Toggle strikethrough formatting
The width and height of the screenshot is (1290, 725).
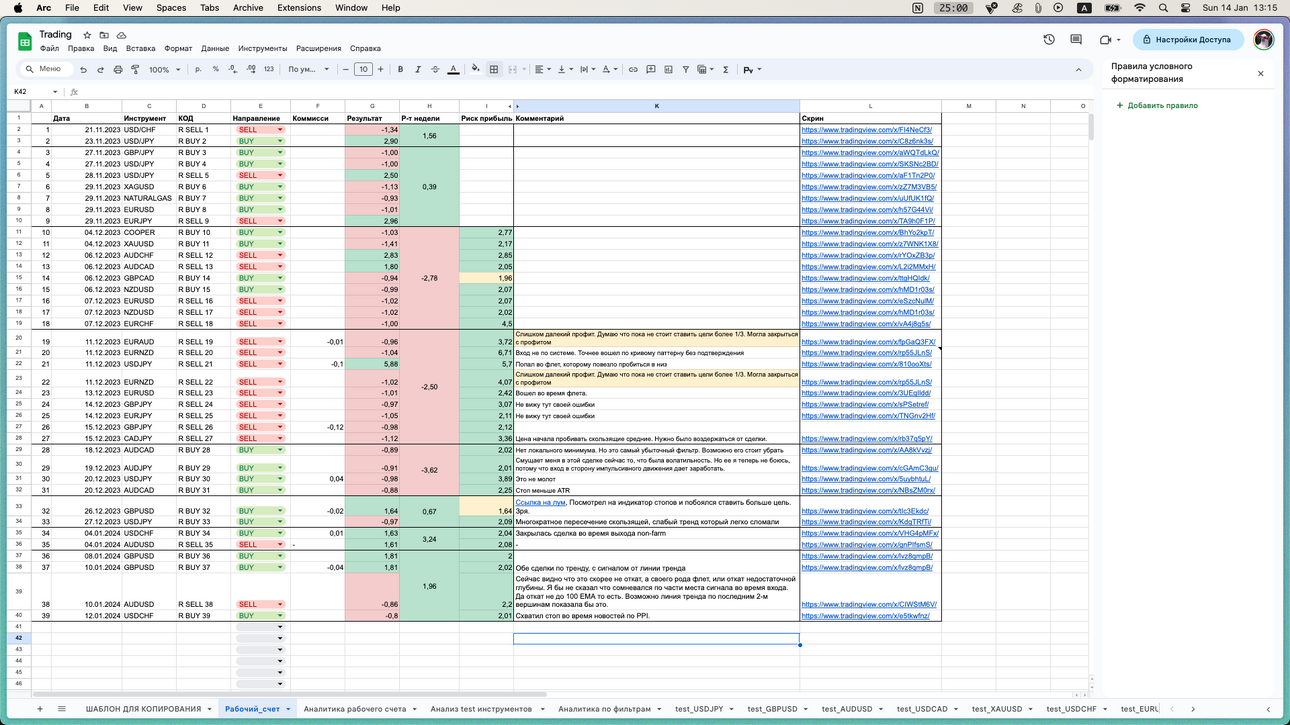435,70
